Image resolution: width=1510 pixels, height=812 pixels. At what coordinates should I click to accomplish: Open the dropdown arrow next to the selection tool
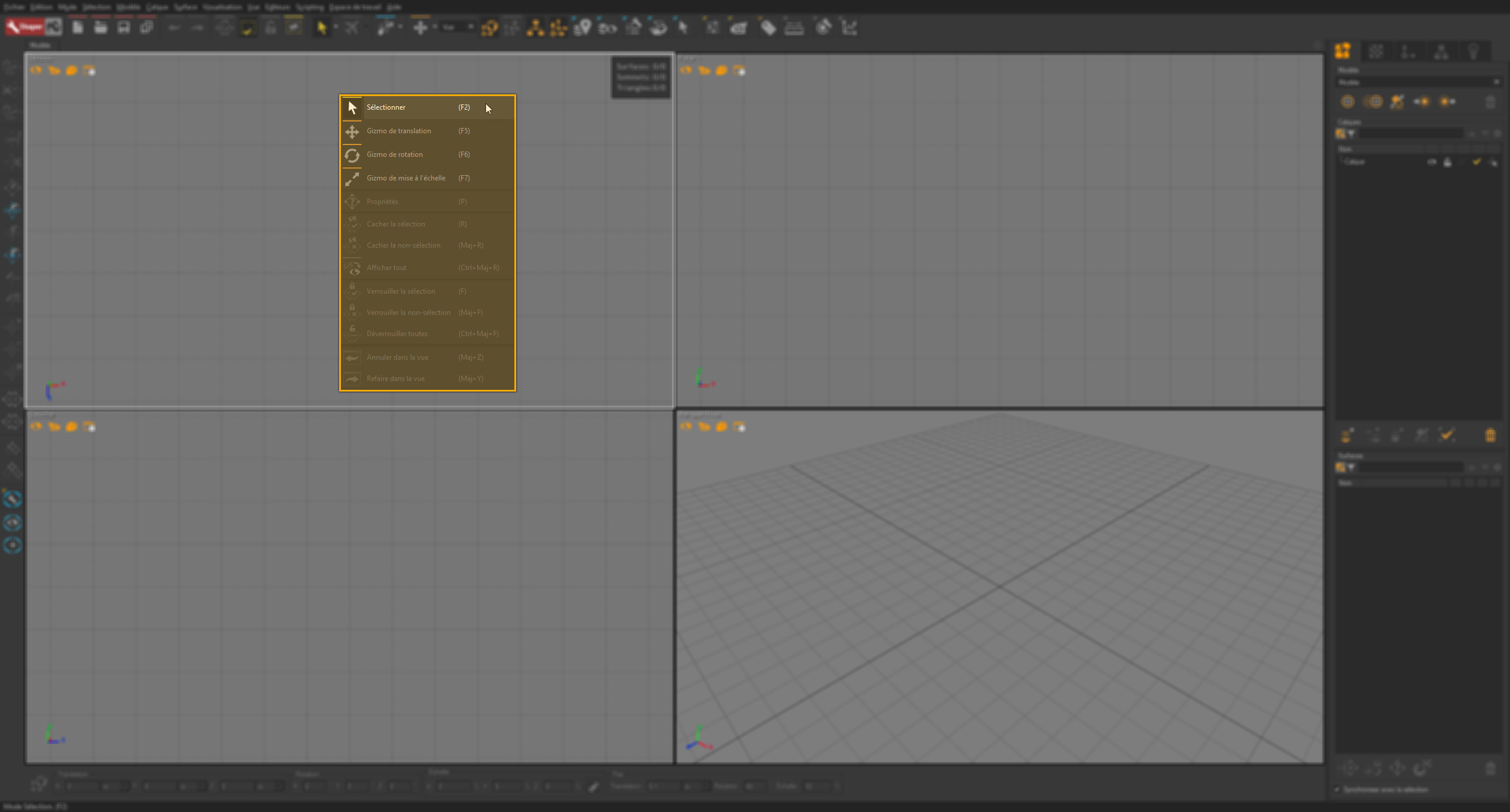coord(336,27)
